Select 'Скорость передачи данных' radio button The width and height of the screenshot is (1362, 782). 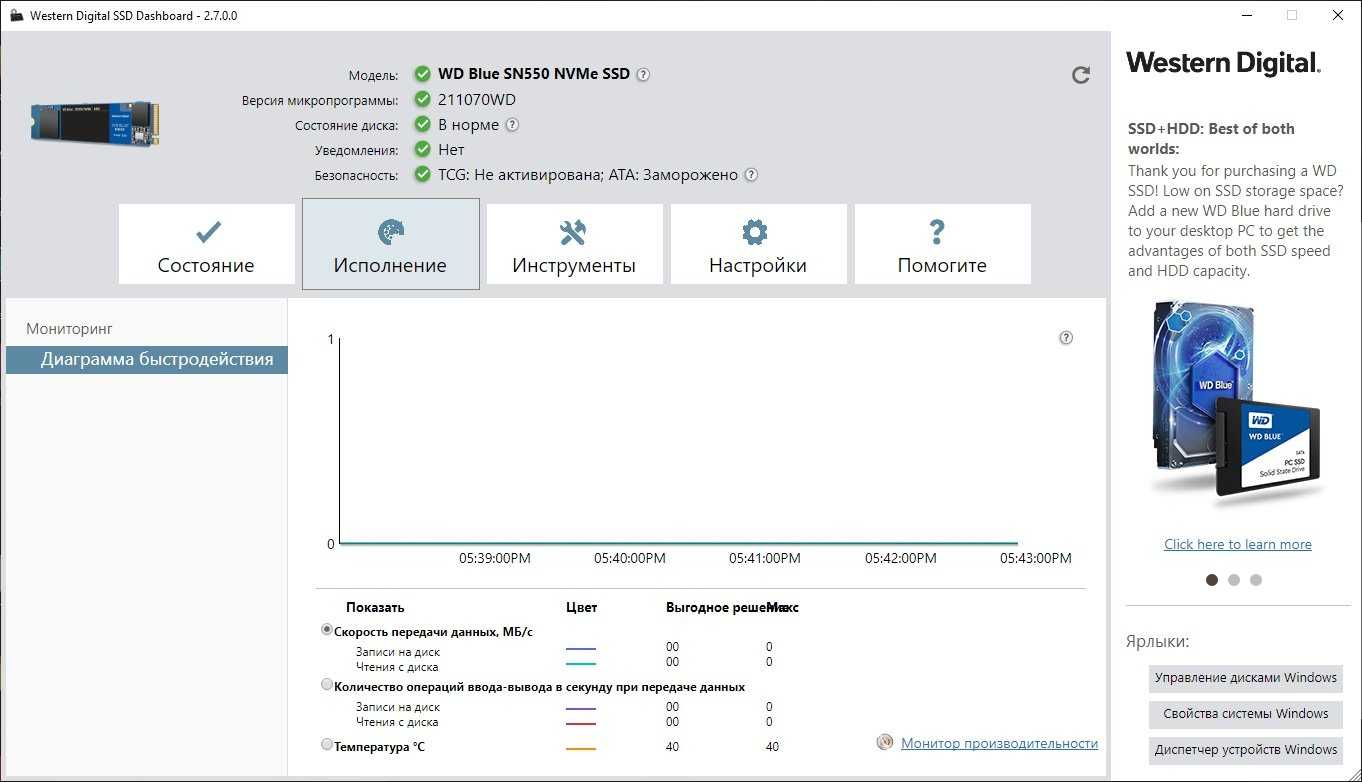(327, 630)
